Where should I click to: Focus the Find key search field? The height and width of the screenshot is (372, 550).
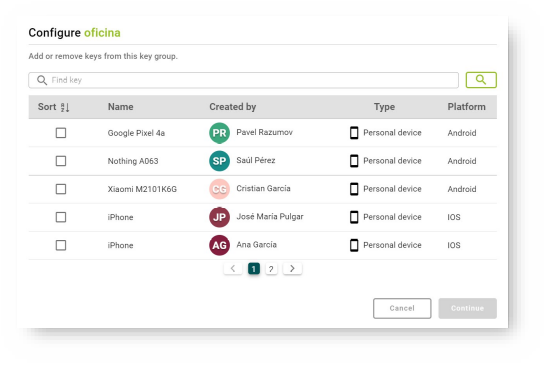click(x=243, y=80)
